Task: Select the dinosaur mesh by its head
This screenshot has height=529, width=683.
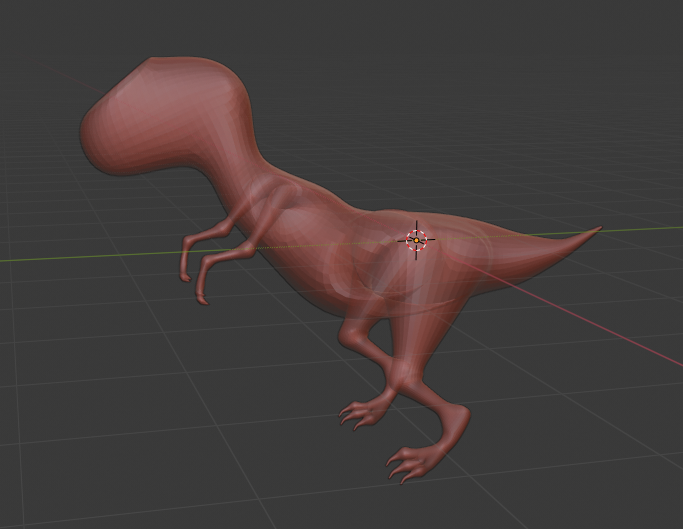Action: (166, 115)
